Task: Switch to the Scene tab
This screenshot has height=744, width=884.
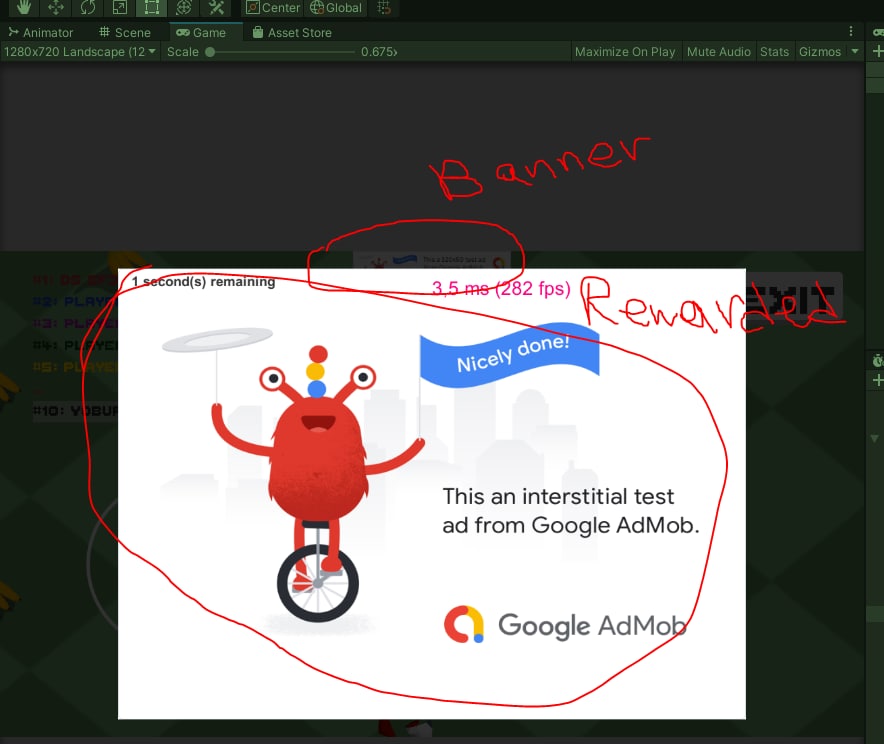Action: point(125,33)
